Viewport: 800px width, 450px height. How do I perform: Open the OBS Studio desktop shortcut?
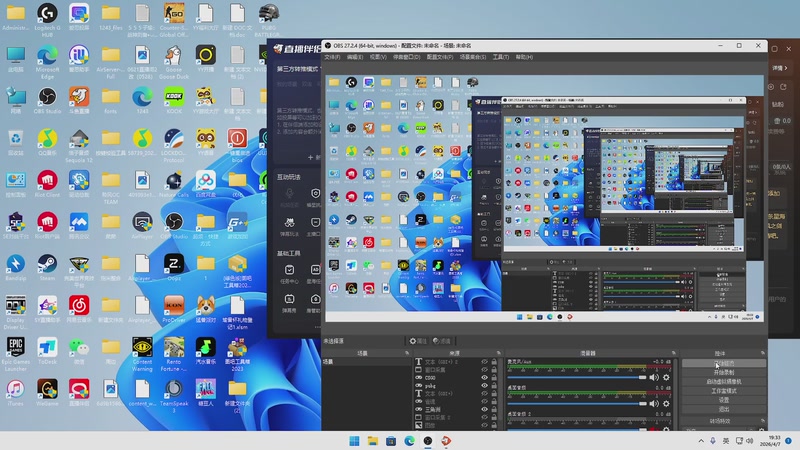pos(47,98)
